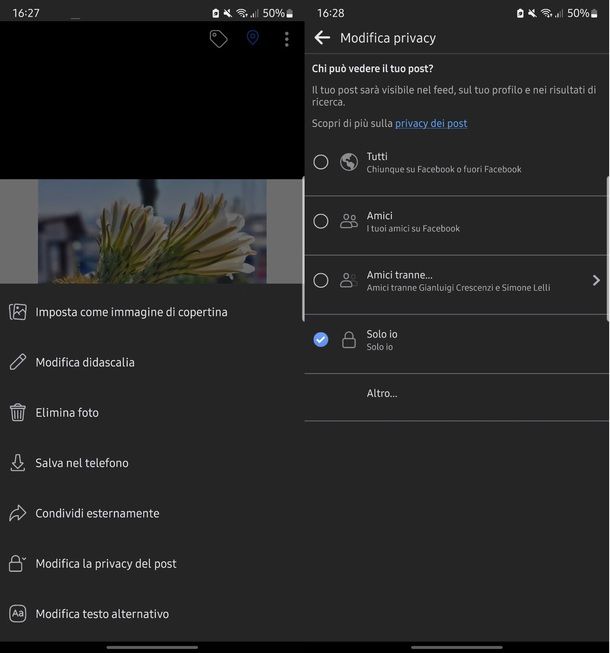610x653 pixels.
Task: Choose the Amici tranne radio option
Action: (321, 281)
